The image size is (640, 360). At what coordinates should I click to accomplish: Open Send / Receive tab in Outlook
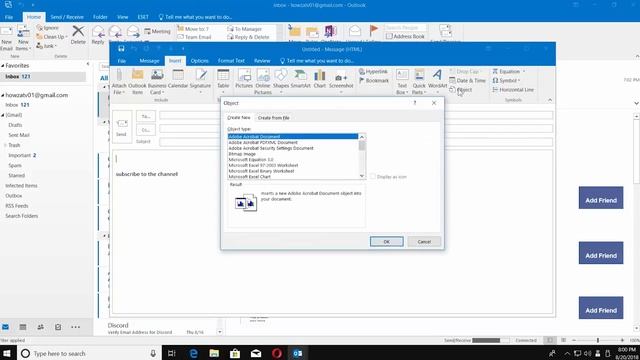coord(67,17)
